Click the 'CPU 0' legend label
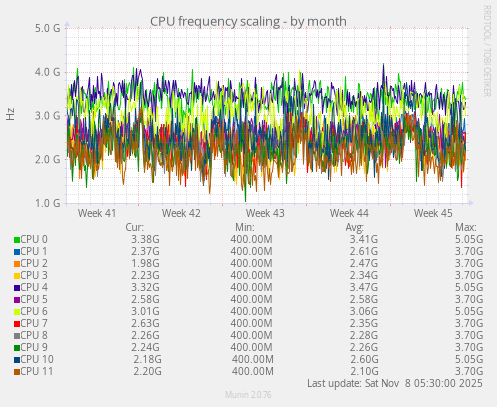The image size is (497, 407). point(34,239)
